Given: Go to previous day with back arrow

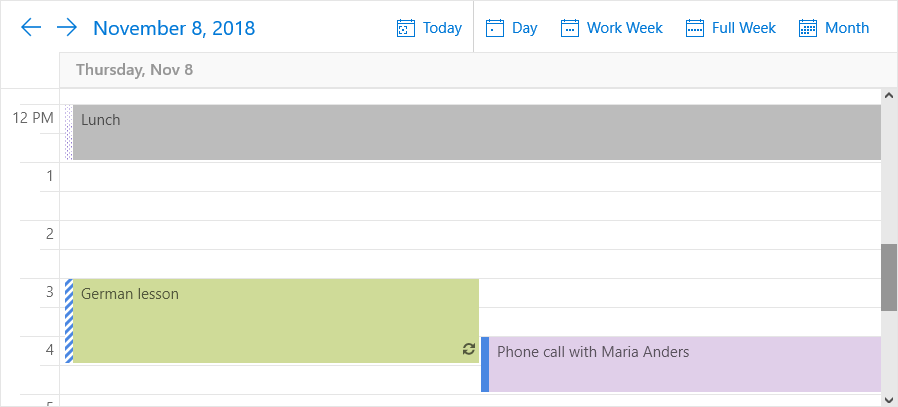Looking at the screenshot, I should (x=31, y=27).
